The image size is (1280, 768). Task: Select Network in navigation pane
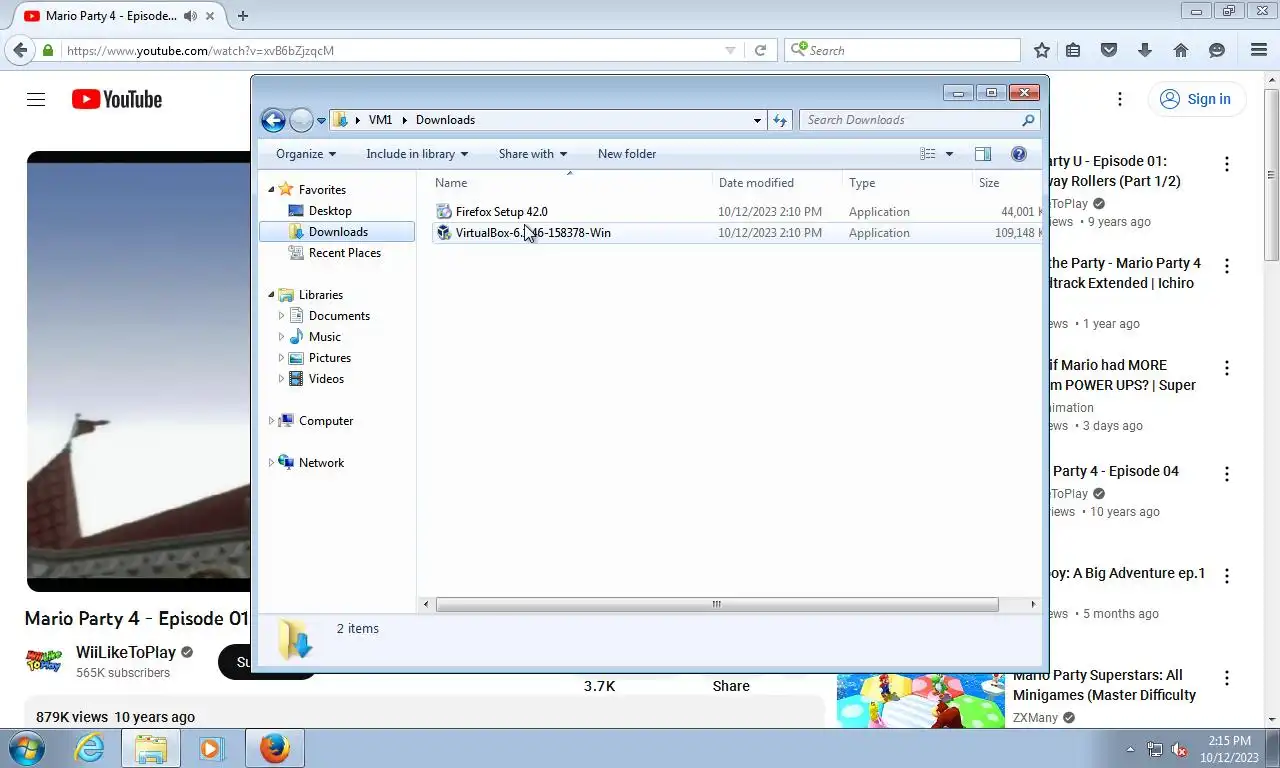321,463
